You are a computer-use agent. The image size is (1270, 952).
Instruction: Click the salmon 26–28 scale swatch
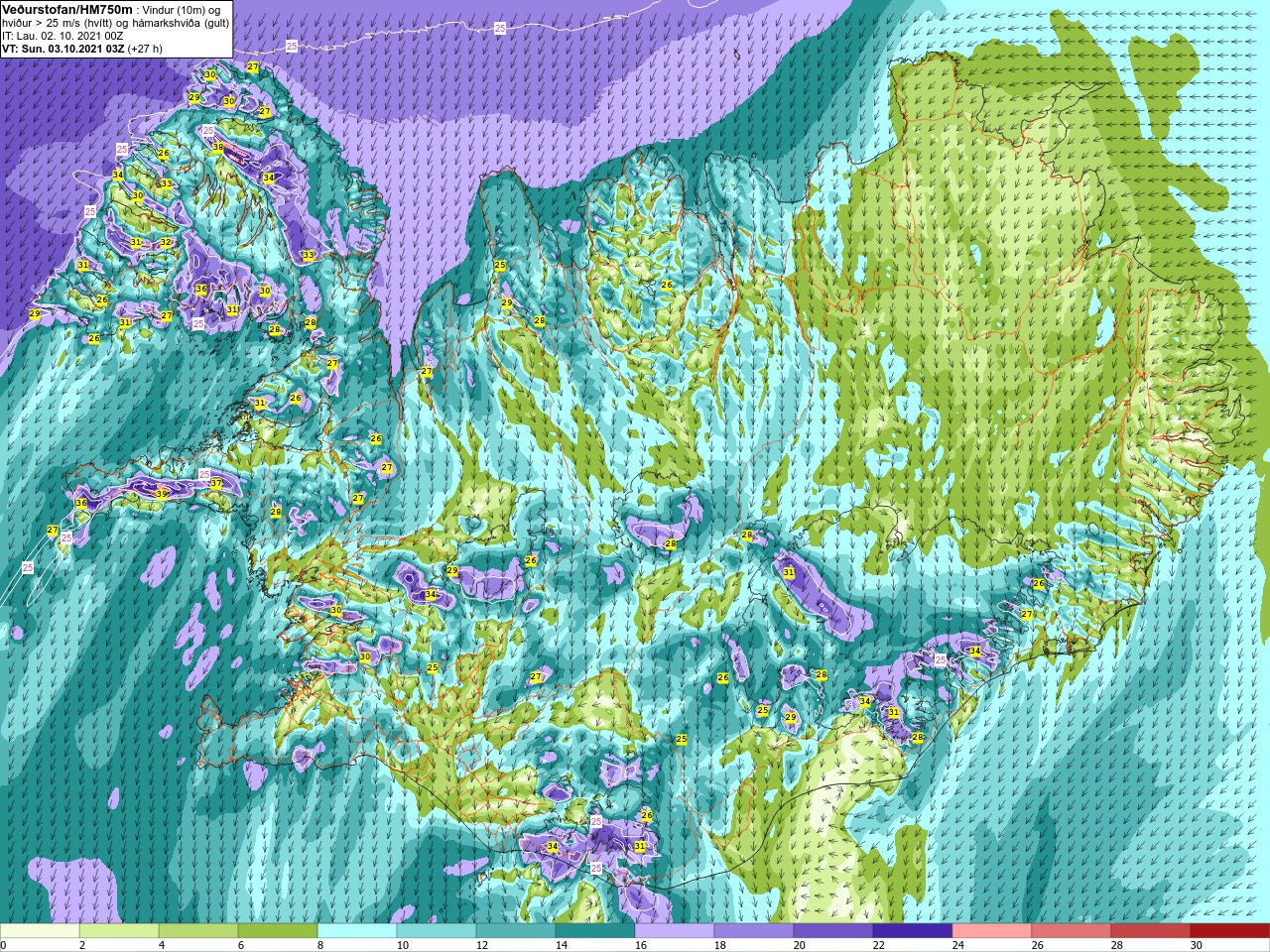[1072, 931]
